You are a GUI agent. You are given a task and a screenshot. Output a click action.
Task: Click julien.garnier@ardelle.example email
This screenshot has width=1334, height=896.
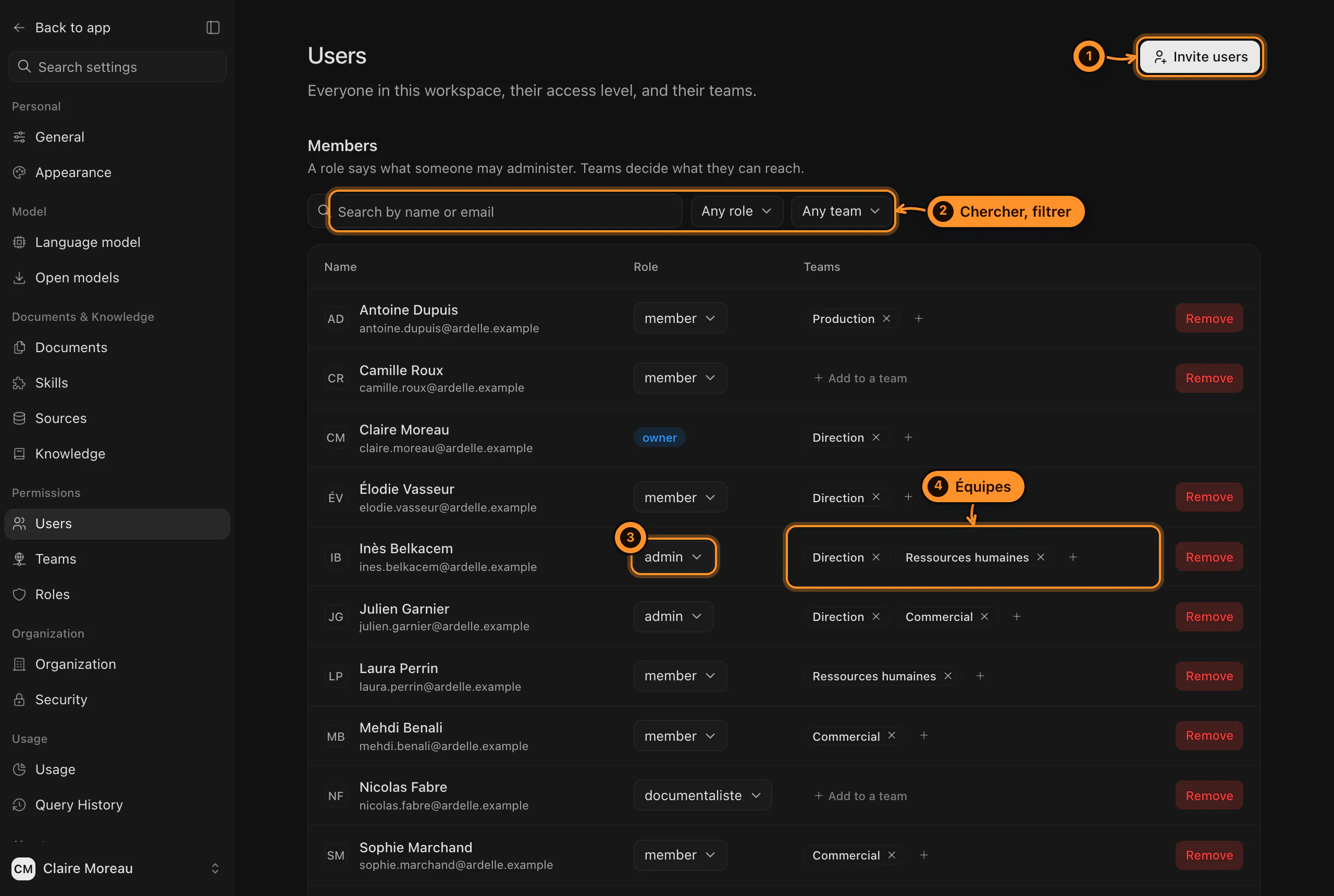(444, 626)
